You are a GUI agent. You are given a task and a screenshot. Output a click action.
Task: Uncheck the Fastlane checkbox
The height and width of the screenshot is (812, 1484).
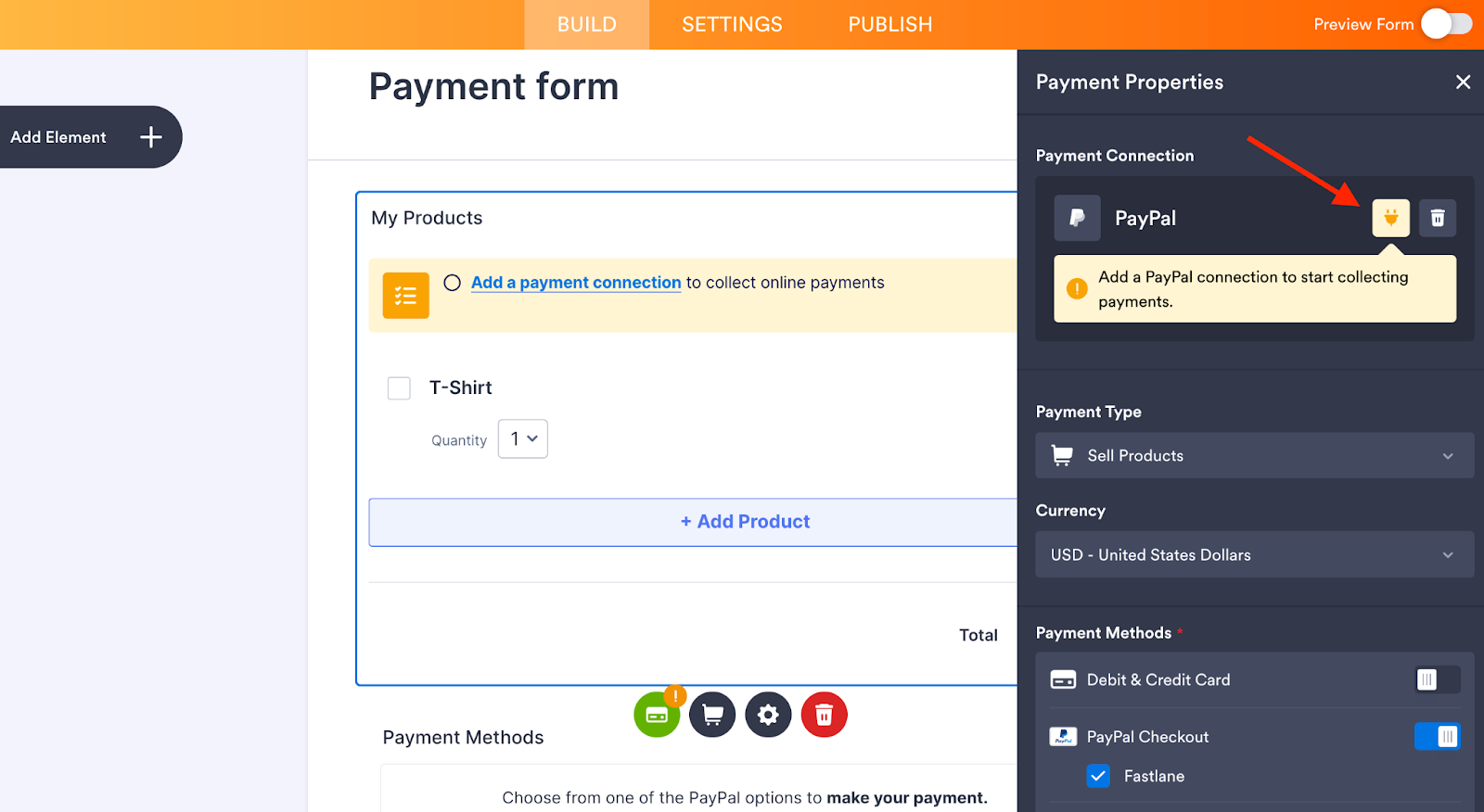coord(1098,776)
